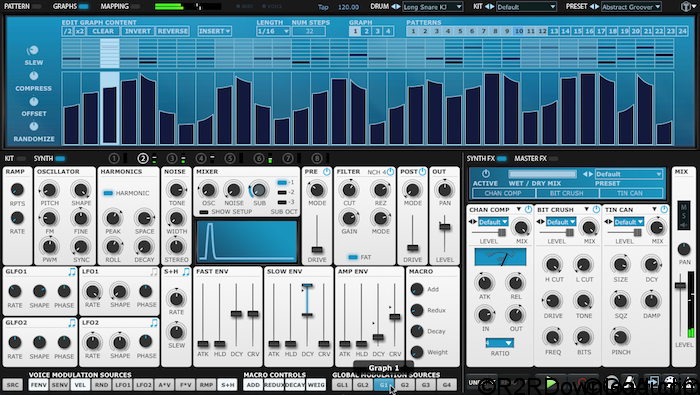Click the GLFO2 tempo sync note icon
700x395 pixels.
tap(72, 322)
